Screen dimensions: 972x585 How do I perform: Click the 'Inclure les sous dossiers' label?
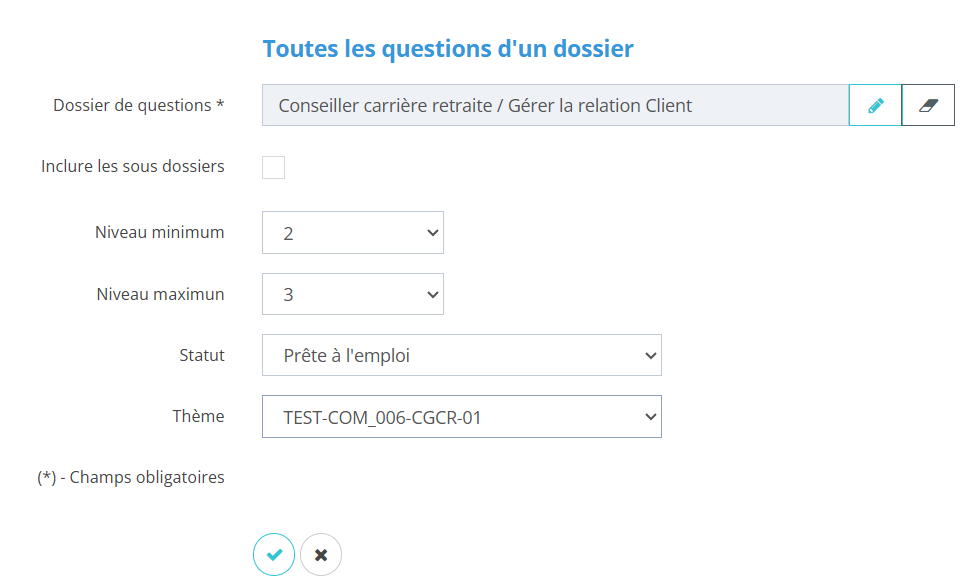[133, 166]
